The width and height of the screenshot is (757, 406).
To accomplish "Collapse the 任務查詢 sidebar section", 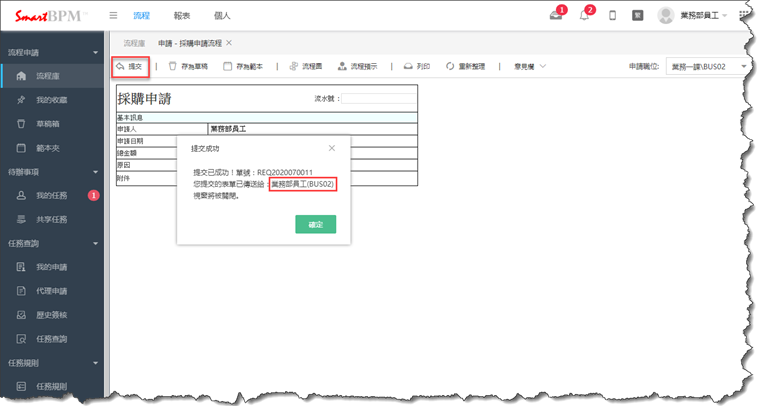I will pos(95,243).
